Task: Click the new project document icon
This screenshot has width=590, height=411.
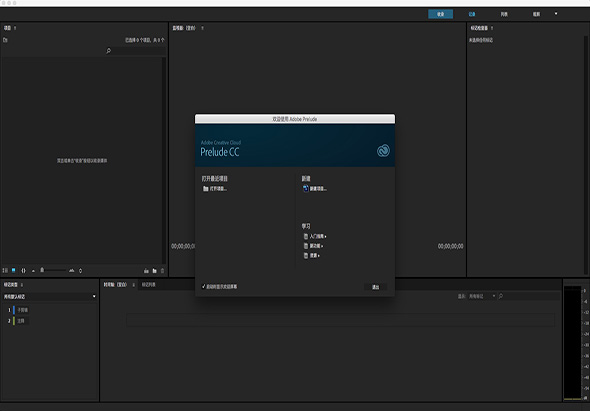Action: [306, 189]
